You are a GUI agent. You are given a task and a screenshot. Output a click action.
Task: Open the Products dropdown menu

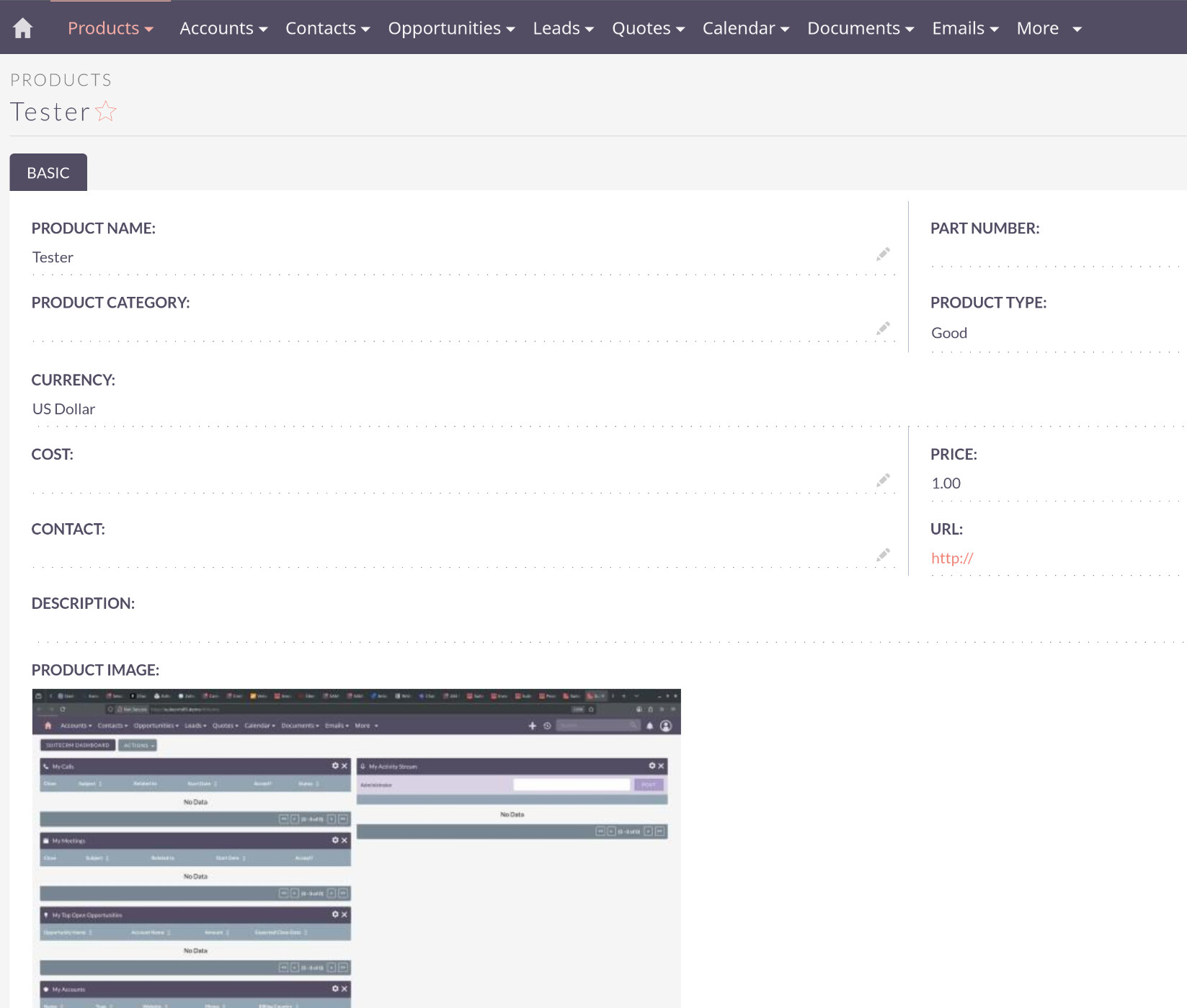coord(110,28)
